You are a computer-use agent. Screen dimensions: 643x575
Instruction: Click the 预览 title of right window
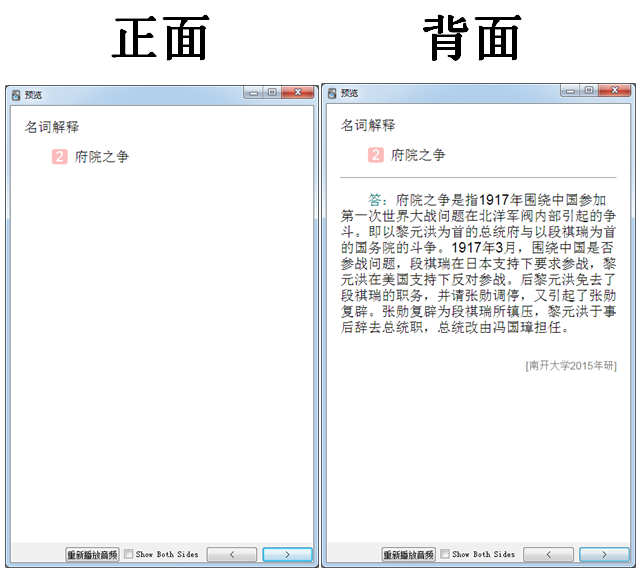[x=349, y=94]
